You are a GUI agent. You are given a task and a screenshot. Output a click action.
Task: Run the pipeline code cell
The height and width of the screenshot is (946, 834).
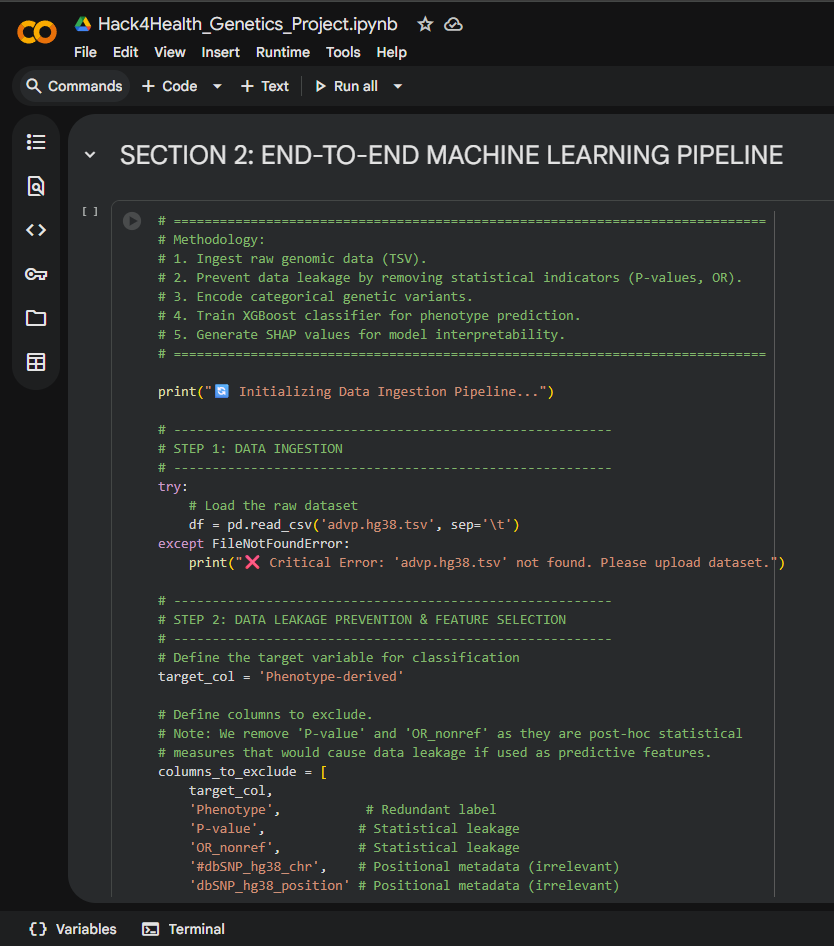(x=132, y=221)
